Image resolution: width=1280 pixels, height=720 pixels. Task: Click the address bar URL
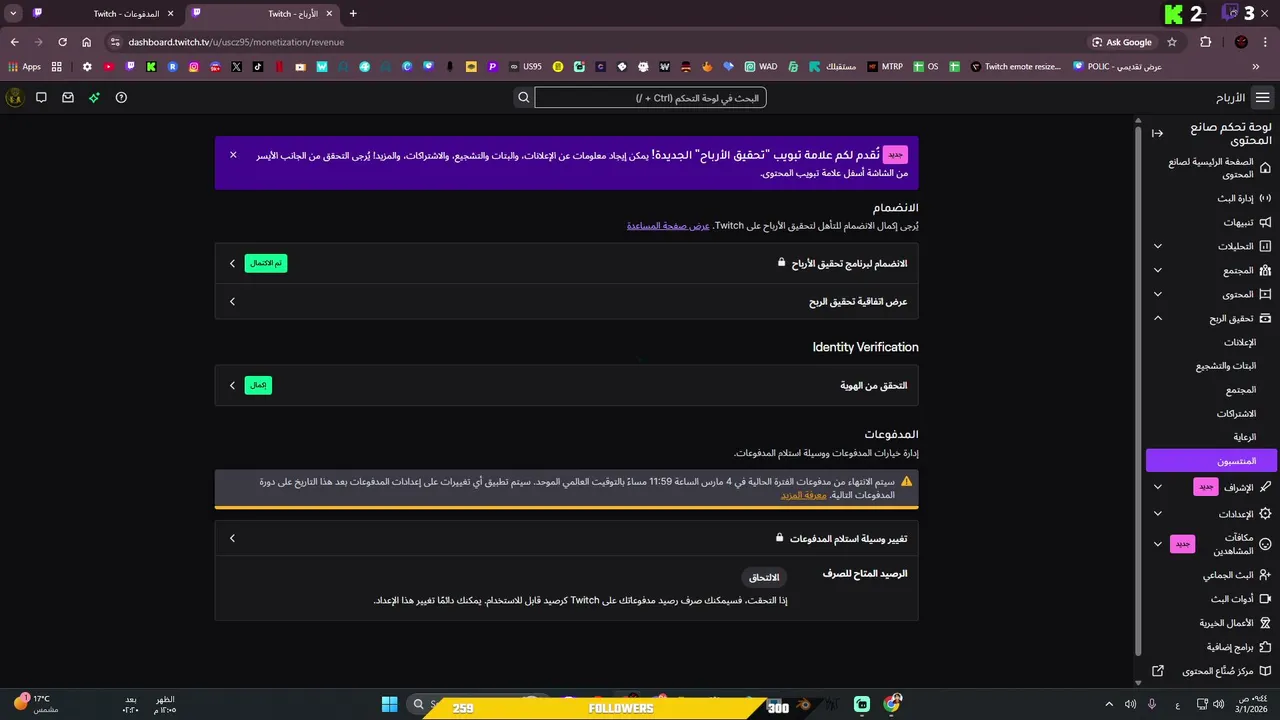pyautogui.click(x=236, y=42)
